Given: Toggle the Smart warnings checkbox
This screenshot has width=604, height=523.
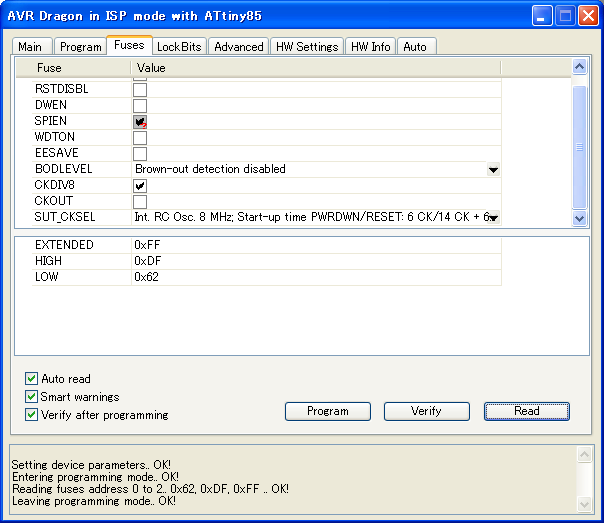Looking at the screenshot, I should pyautogui.click(x=31, y=396).
